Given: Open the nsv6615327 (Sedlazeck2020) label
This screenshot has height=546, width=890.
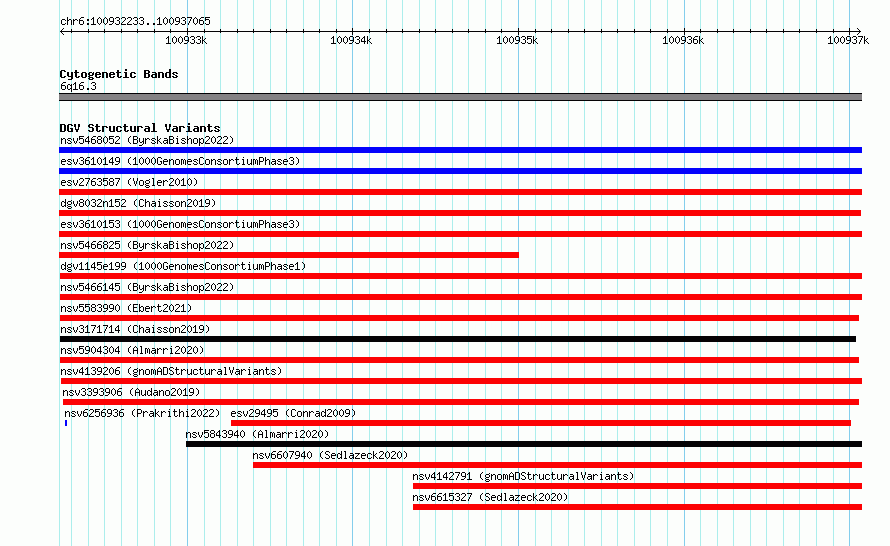Looking at the screenshot, I should [x=490, y=497].
